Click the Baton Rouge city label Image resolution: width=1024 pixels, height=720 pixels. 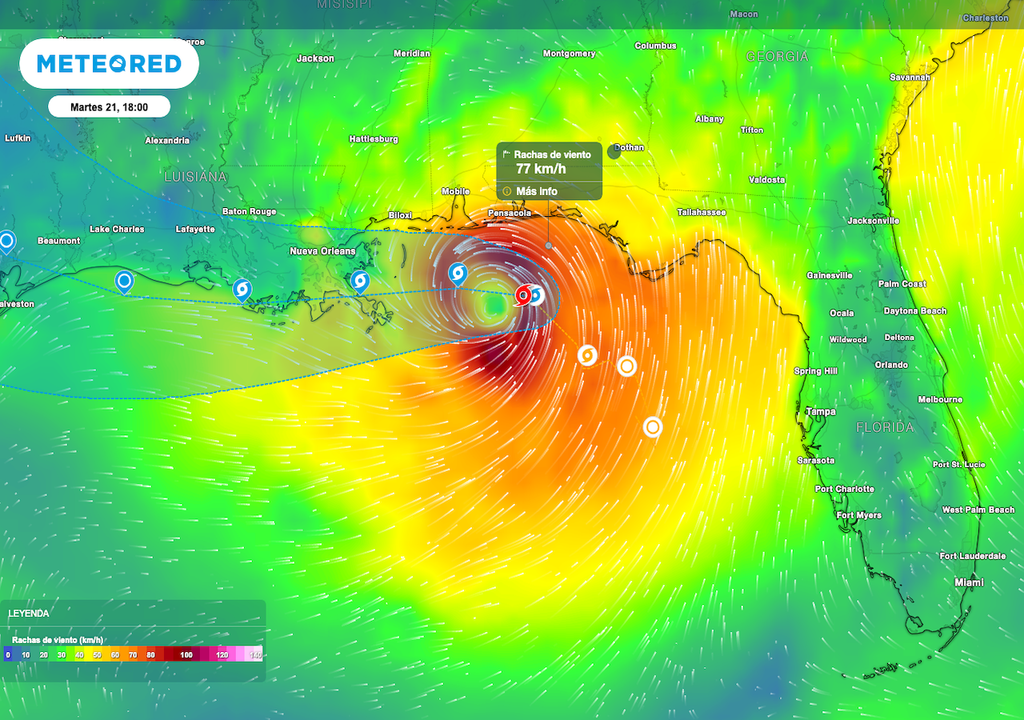pyautogui.click(x=249, y=212)
